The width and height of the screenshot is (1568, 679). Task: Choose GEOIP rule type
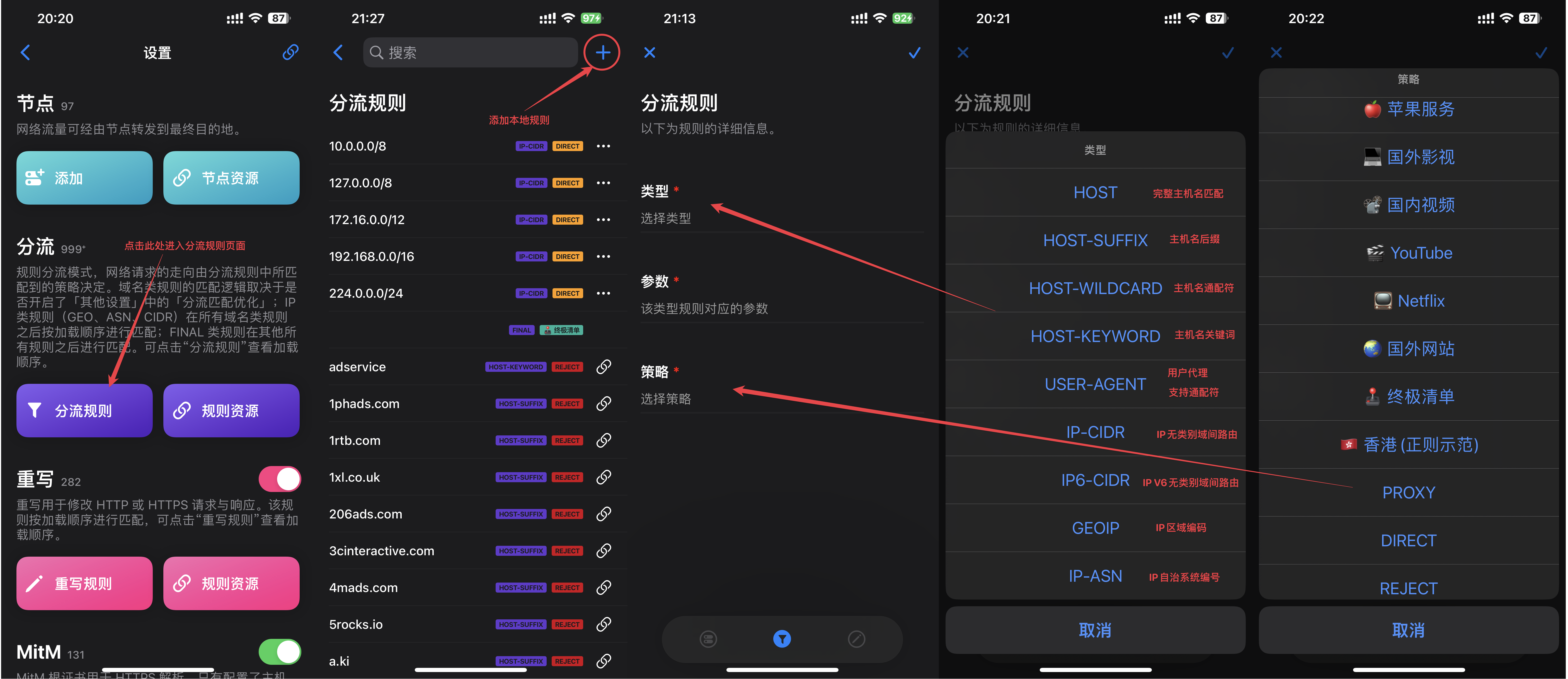[1095, 527]
